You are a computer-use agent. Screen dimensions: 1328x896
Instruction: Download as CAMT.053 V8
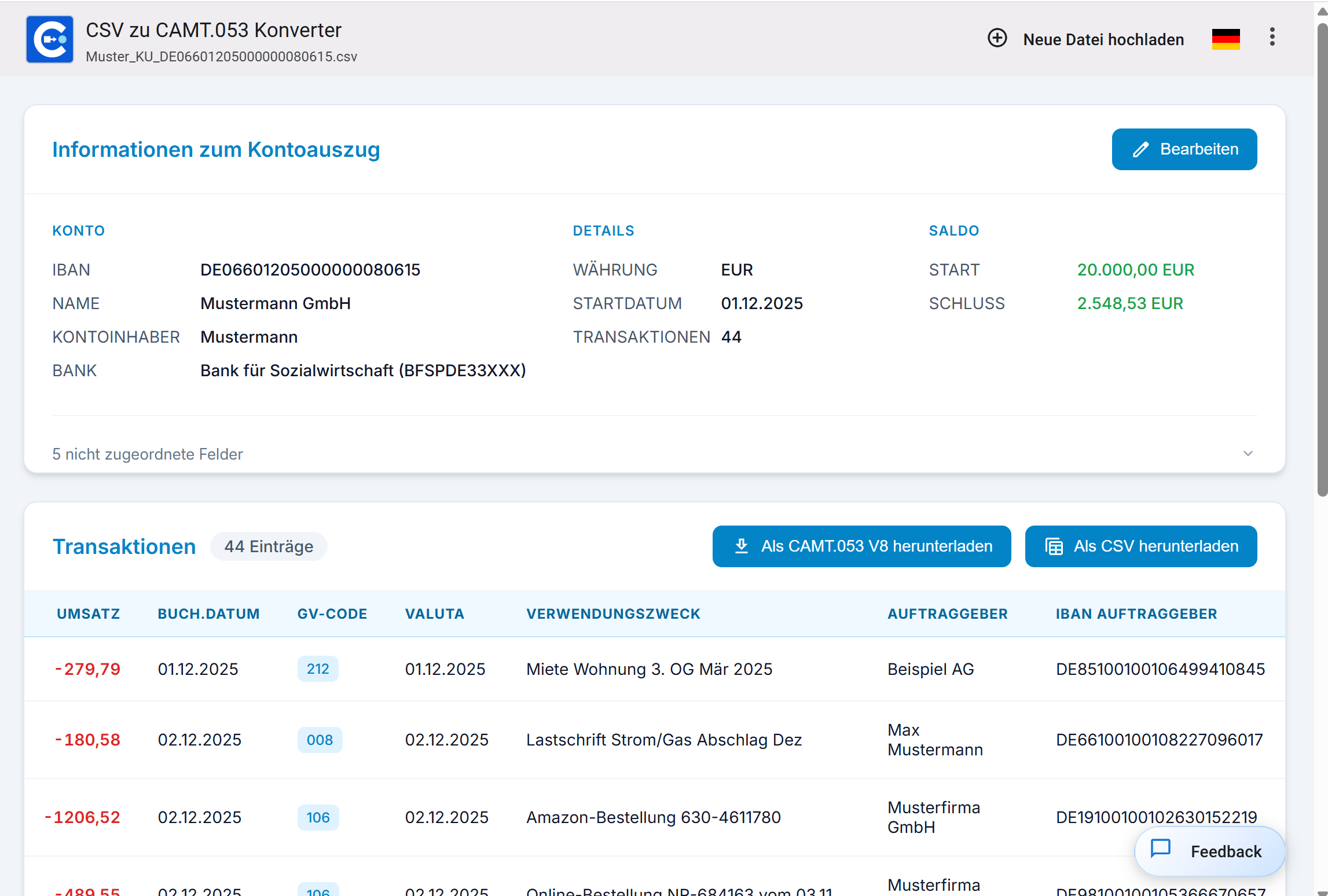(x=861, y=546)
